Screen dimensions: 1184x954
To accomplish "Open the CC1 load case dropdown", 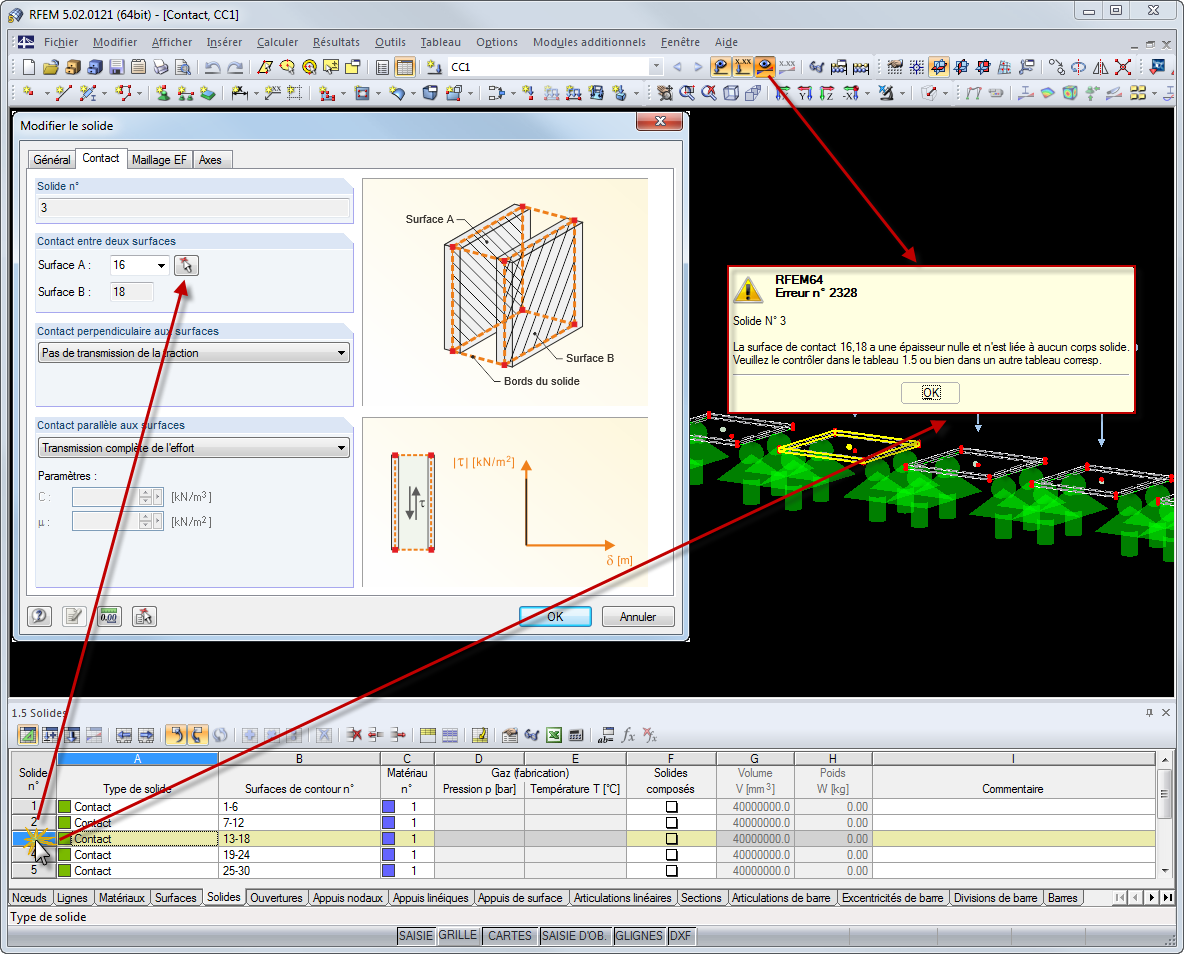I will tap(655, 67).
